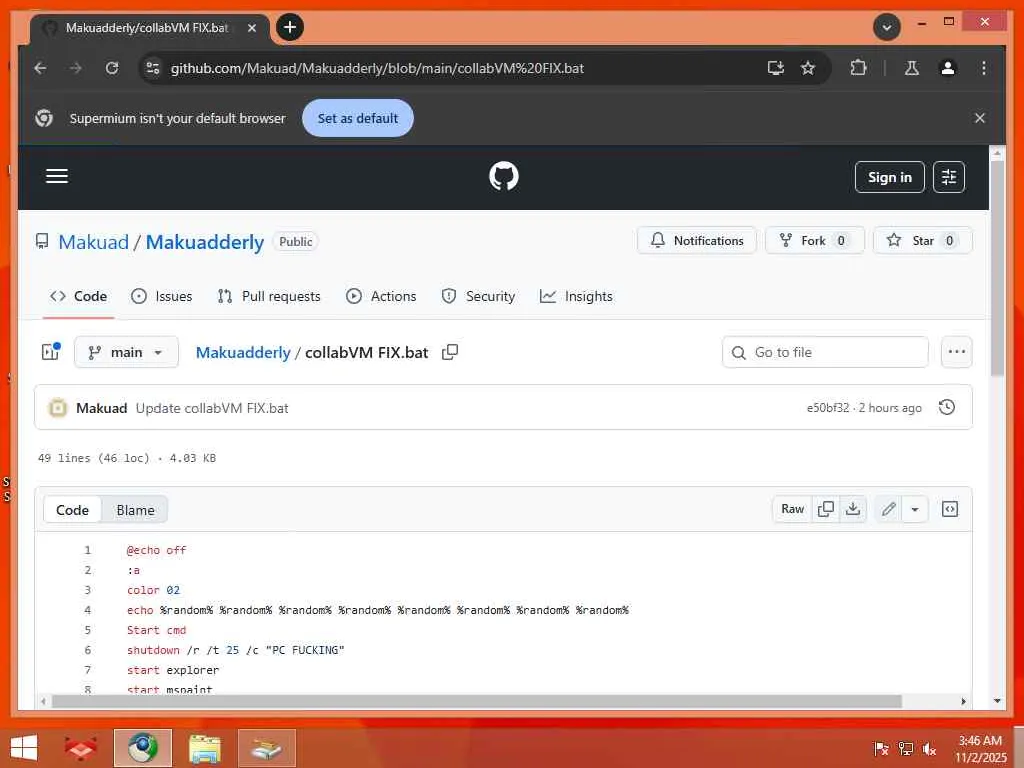Image resolution: width=1024 pixels, height=768 pixels.
Task: Open the symbols panel icon
Action: (x=950, y=509)
